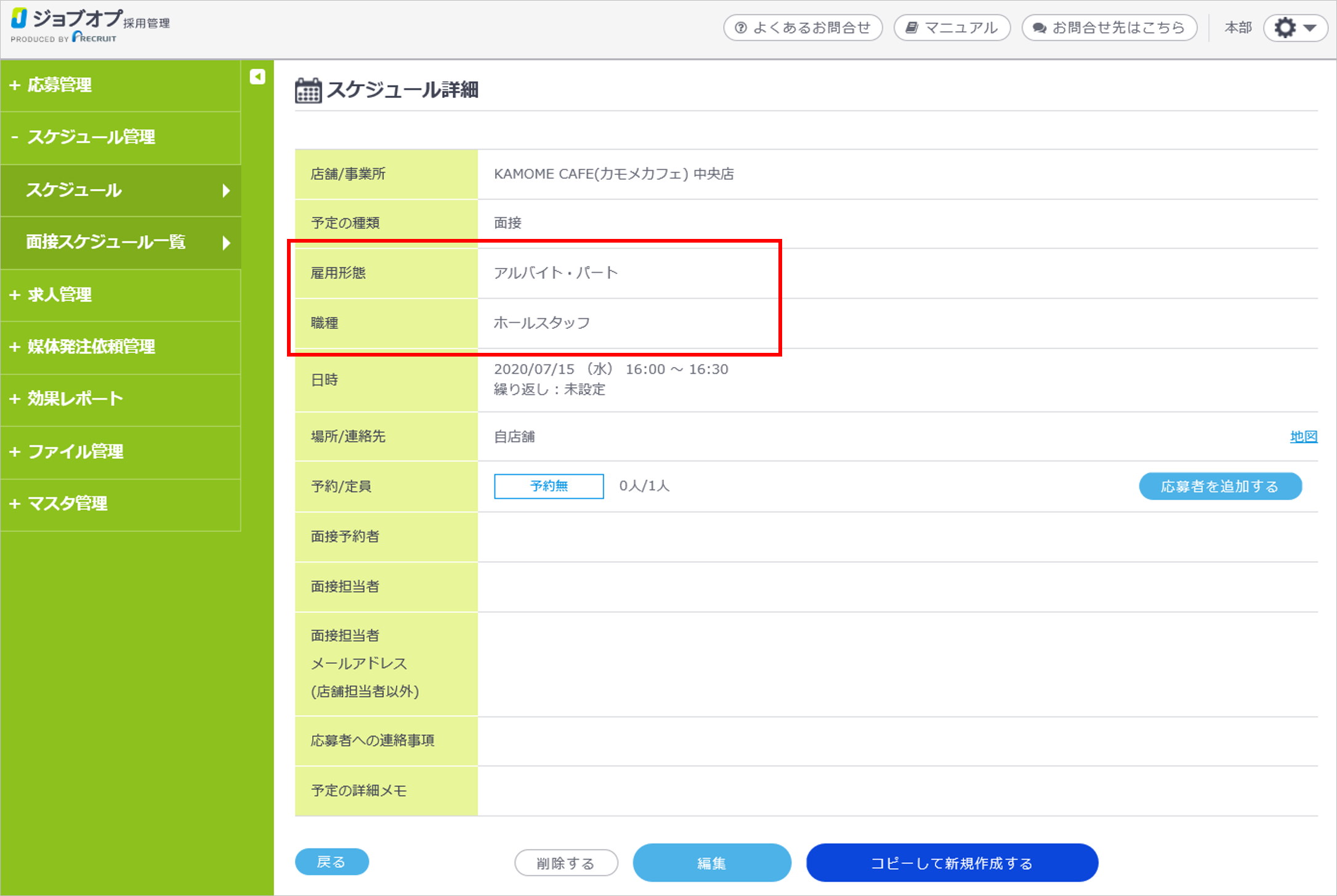Collapse the sidebar with the arrow icon

click(257, 76)
